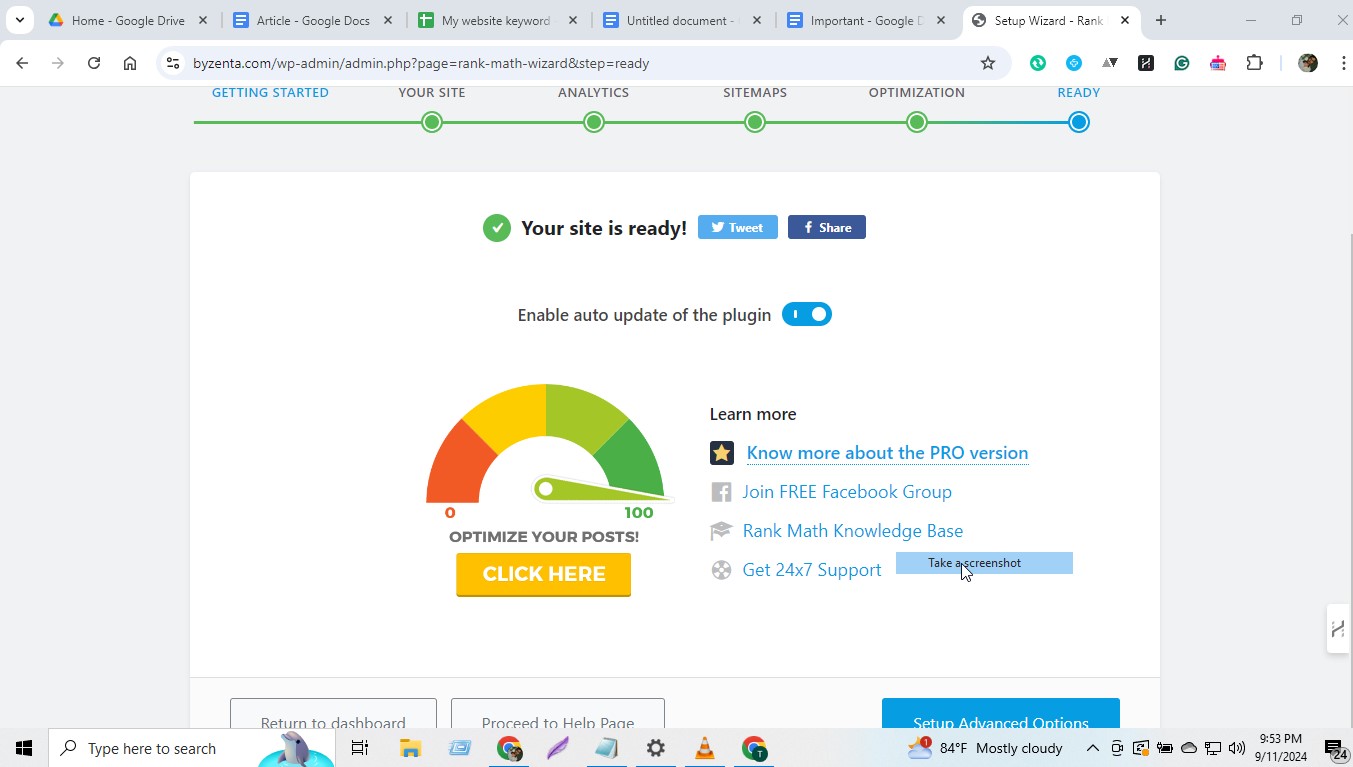Click the Windows search box
This screenshot has height=767, width=1353.
pos(190,748)
